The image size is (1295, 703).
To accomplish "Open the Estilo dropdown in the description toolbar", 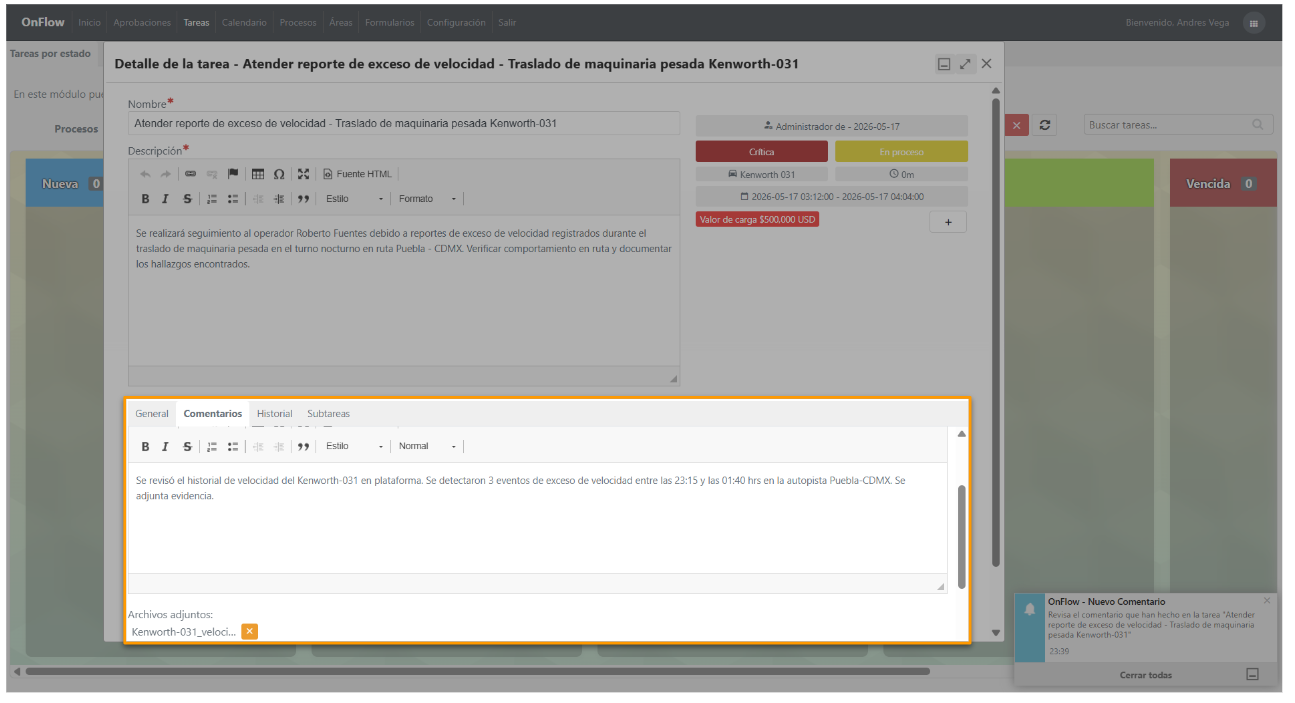I will click(355, 199).
